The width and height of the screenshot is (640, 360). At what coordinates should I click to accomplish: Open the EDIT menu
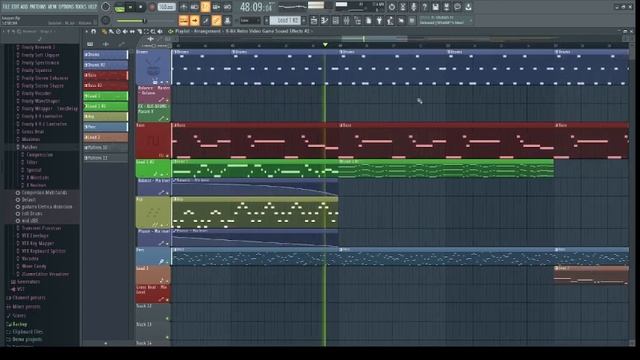[x=16, y=7]
